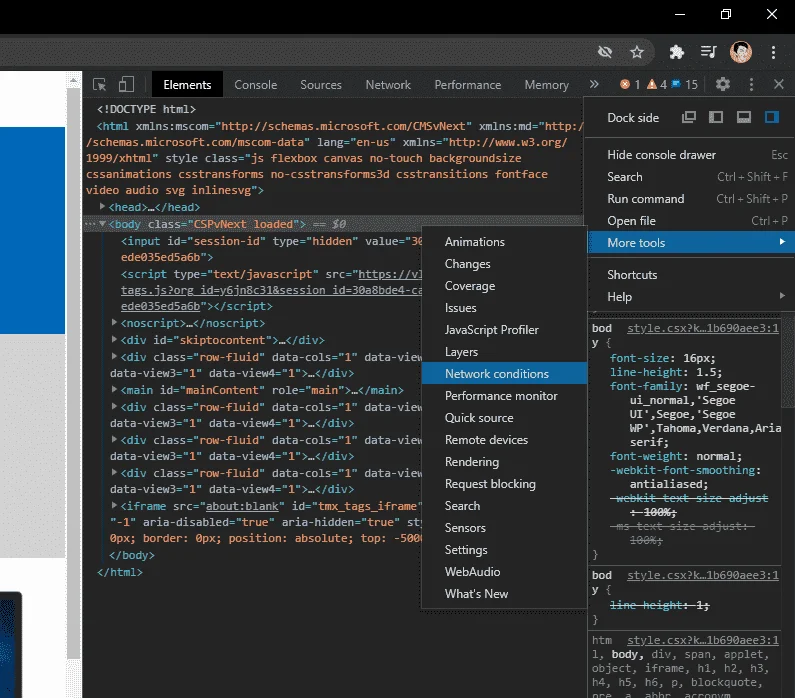Open DevTools settings gear icon
The width and height of the screenshot is (795, 698).
coord(722,84)
